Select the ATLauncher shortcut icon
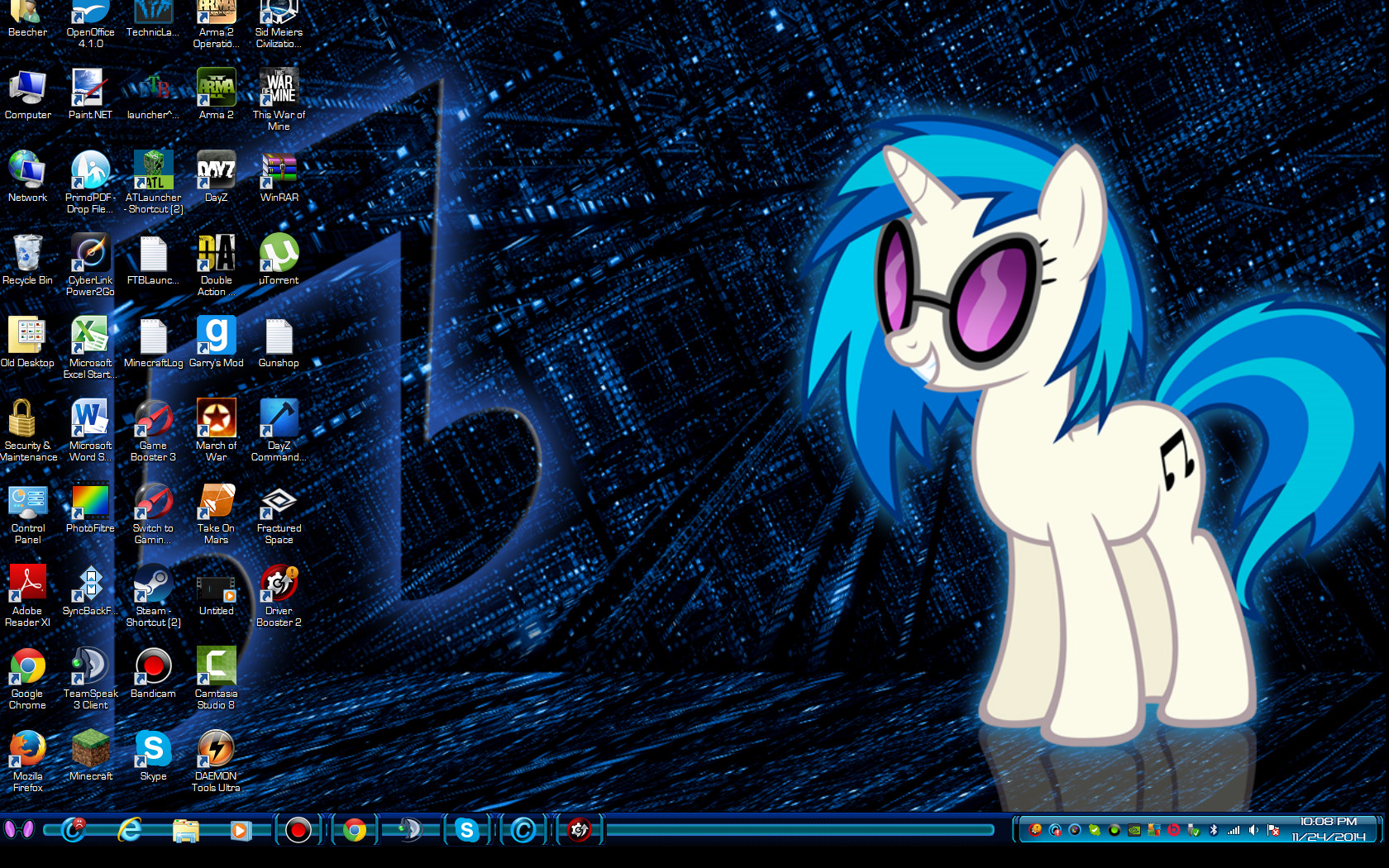The height and width of the screenshot is (868, 1389). tap(153, 182)
